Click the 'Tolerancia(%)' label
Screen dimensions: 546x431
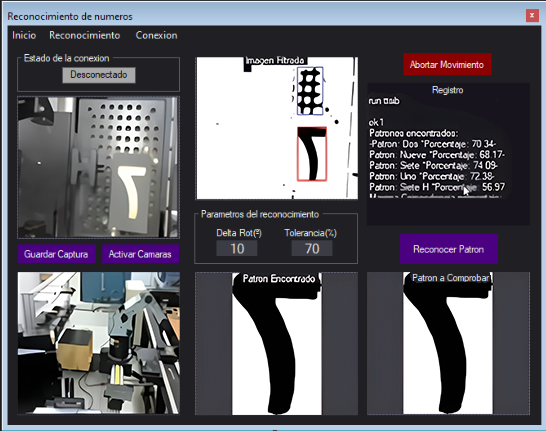[311, 233]
